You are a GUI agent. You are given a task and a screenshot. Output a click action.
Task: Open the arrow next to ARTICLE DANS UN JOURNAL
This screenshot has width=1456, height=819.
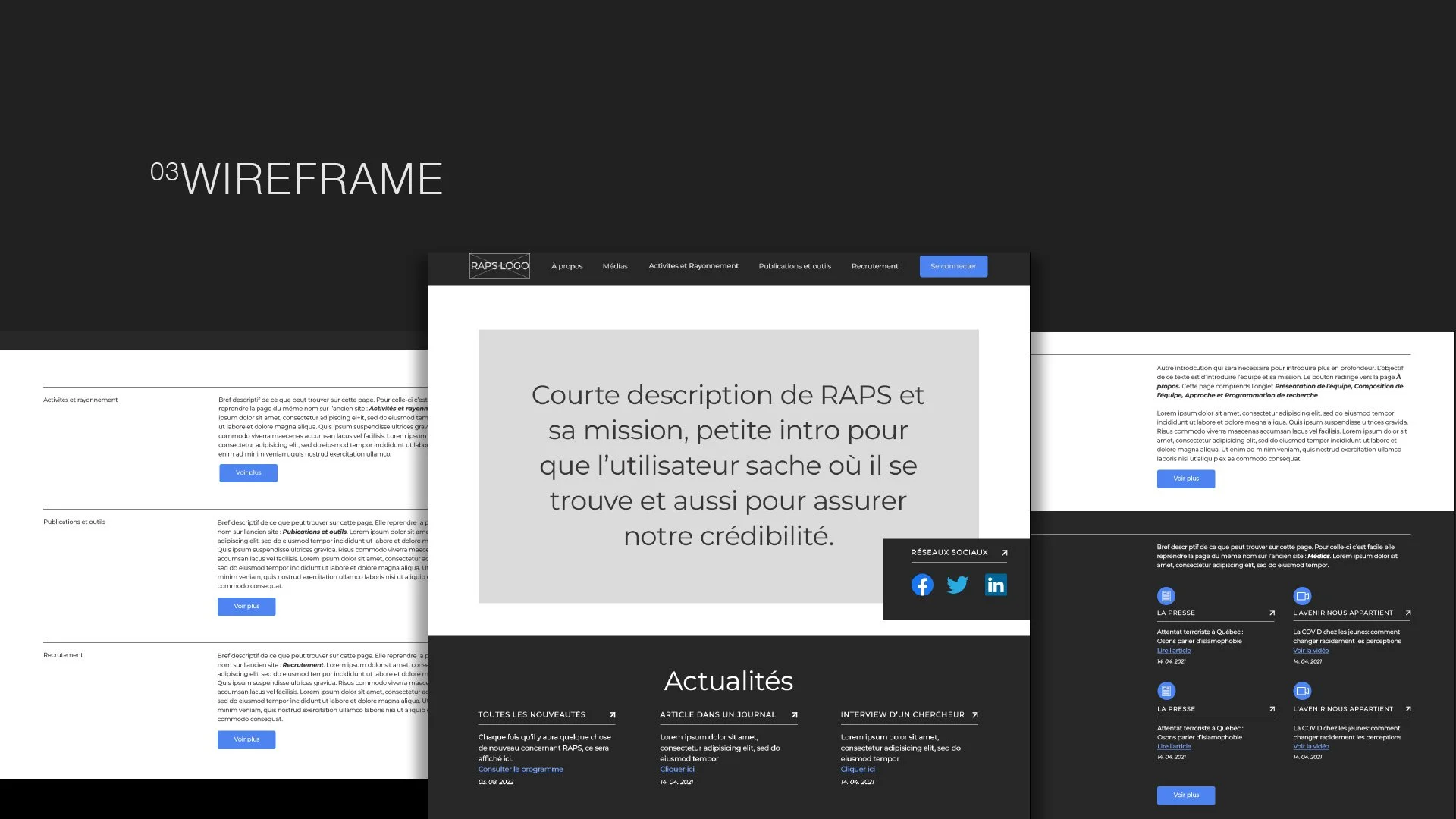point(794,714)
